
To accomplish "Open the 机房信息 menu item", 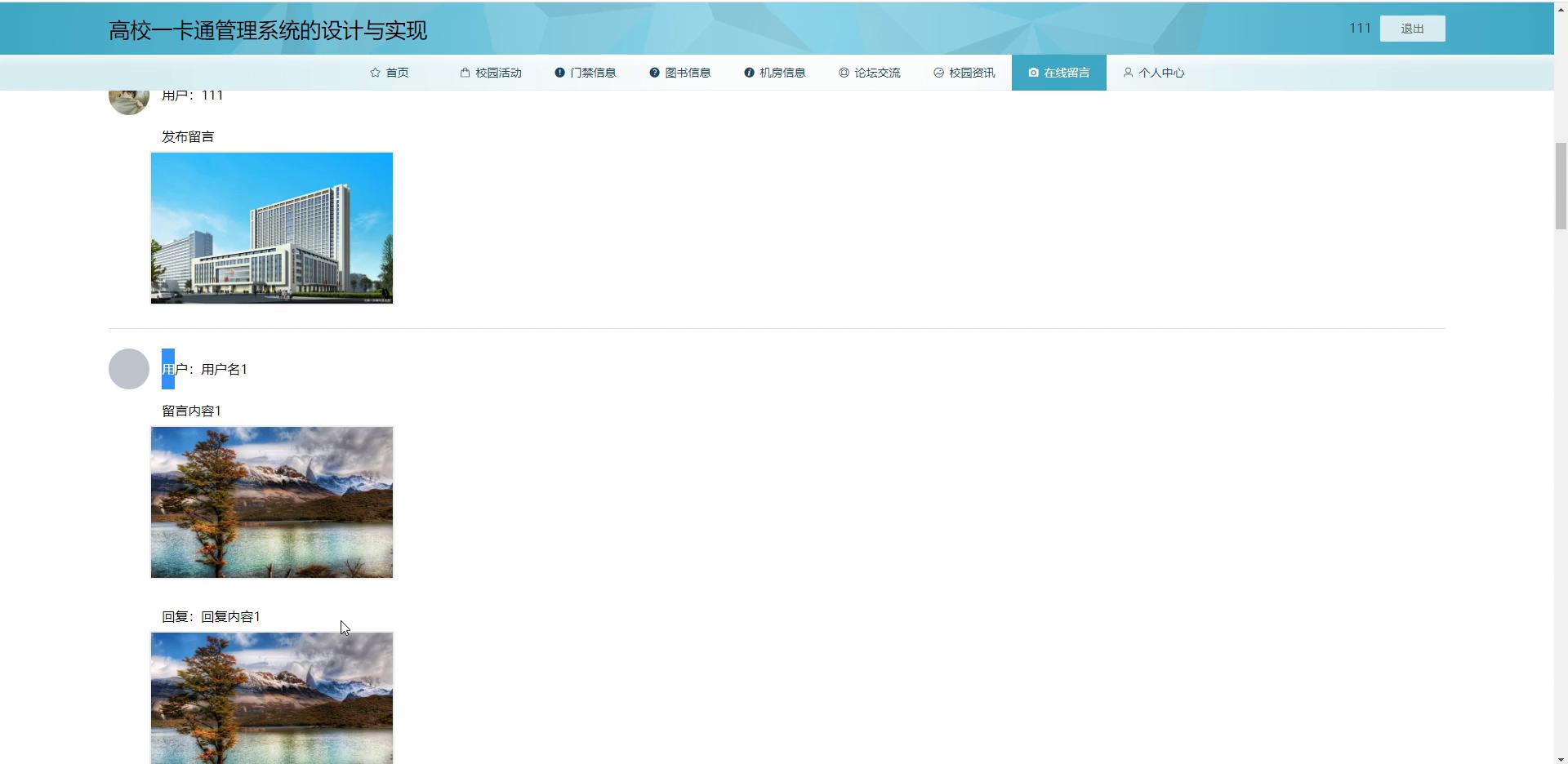I will [775, 73].
